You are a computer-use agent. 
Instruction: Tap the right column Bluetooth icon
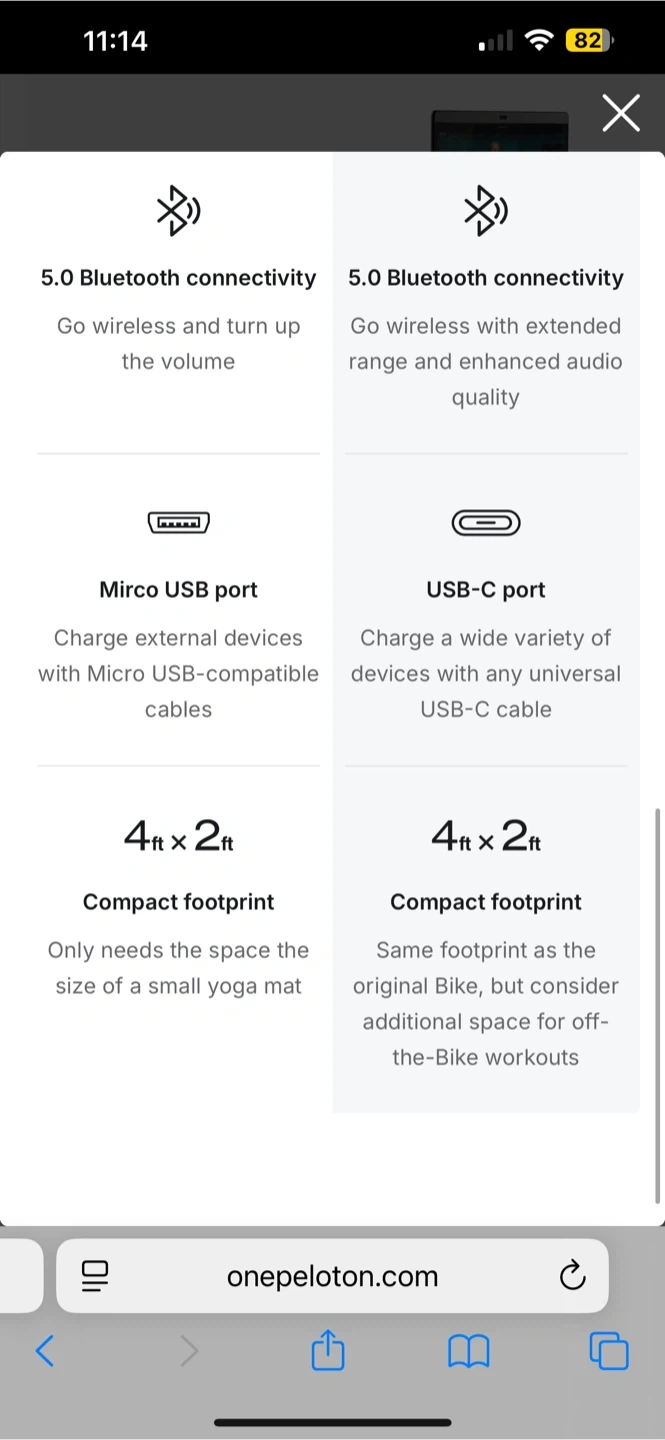point(486,211)
